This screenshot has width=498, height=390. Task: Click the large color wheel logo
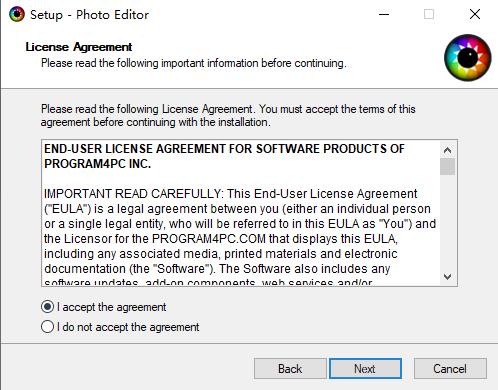[x=468, y=58]
